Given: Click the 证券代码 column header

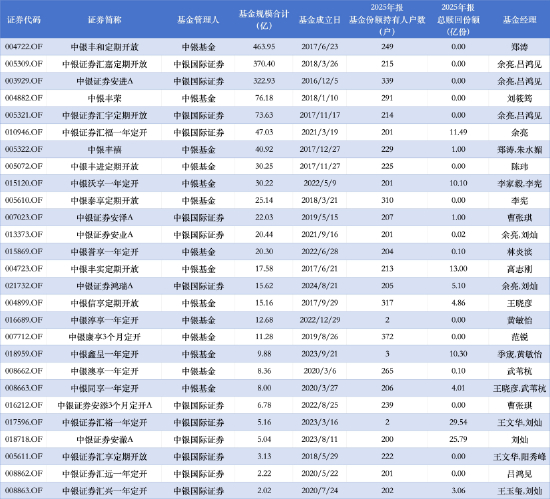Looking at the screenshot, I should (x=24, y=20).
